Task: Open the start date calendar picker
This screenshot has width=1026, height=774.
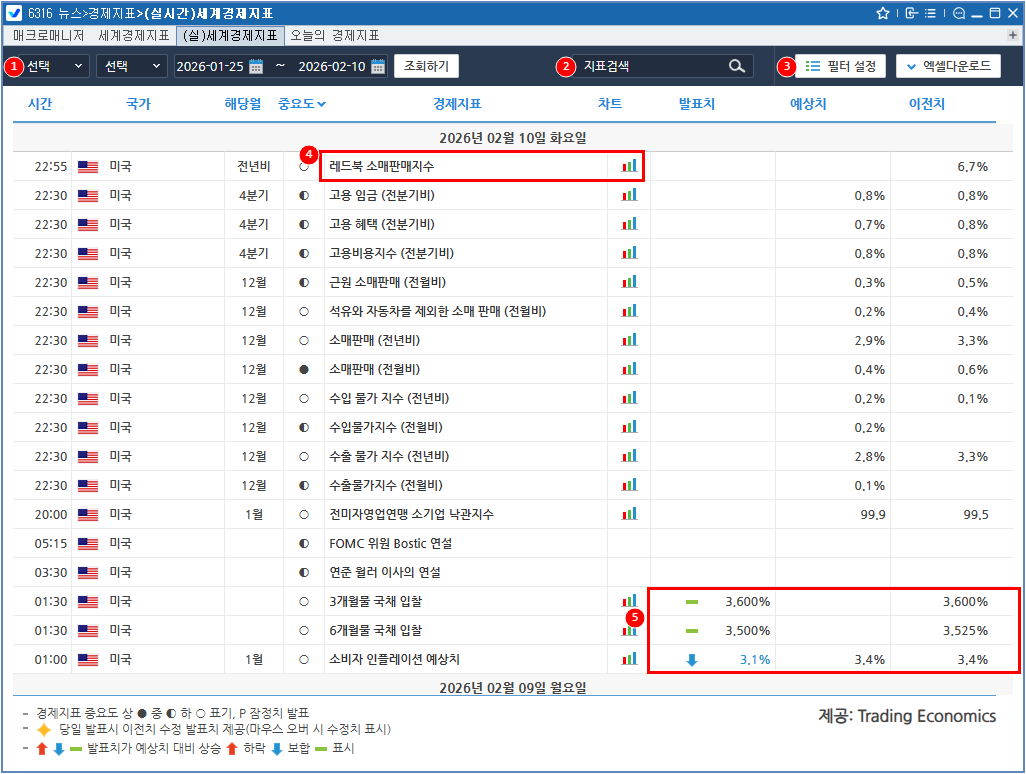Action: 256,67
